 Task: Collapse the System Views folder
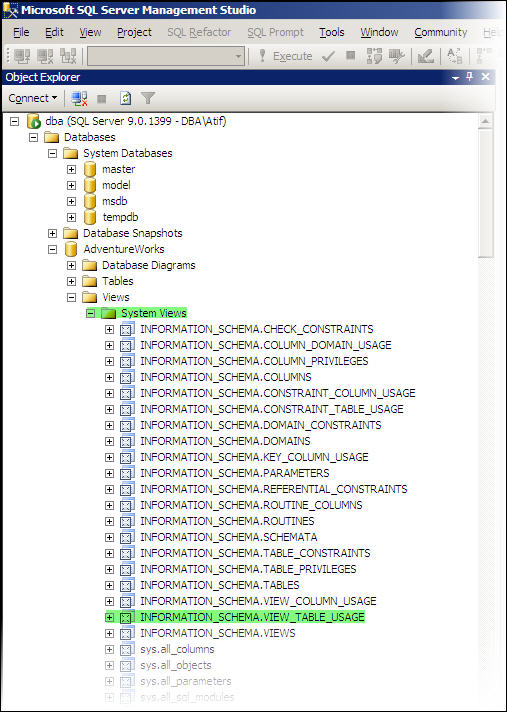point(90,313)
